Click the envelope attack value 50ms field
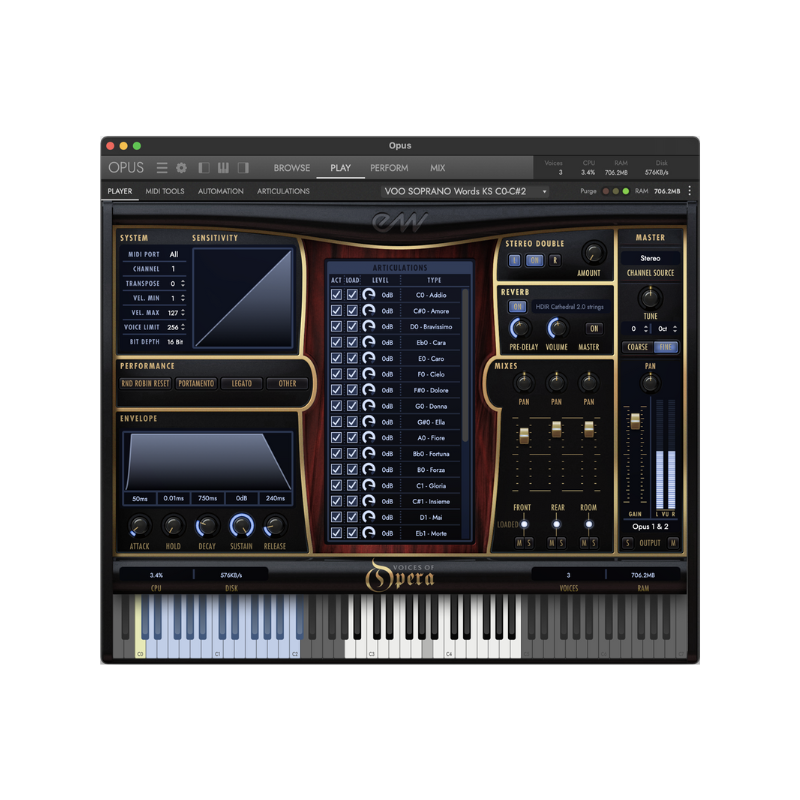This screenshot has width=800, height=800. [x=140, y=498]
